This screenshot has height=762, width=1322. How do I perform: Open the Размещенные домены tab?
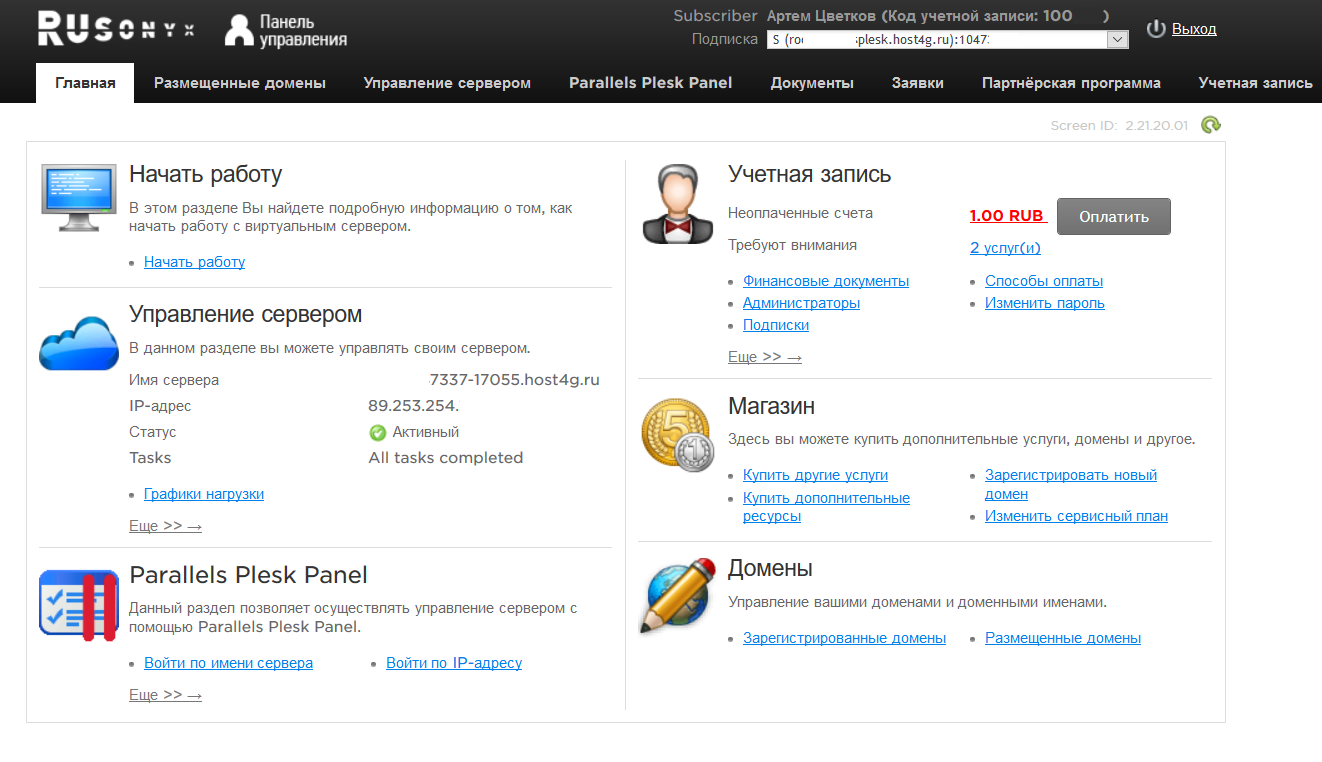click(240, 83)
